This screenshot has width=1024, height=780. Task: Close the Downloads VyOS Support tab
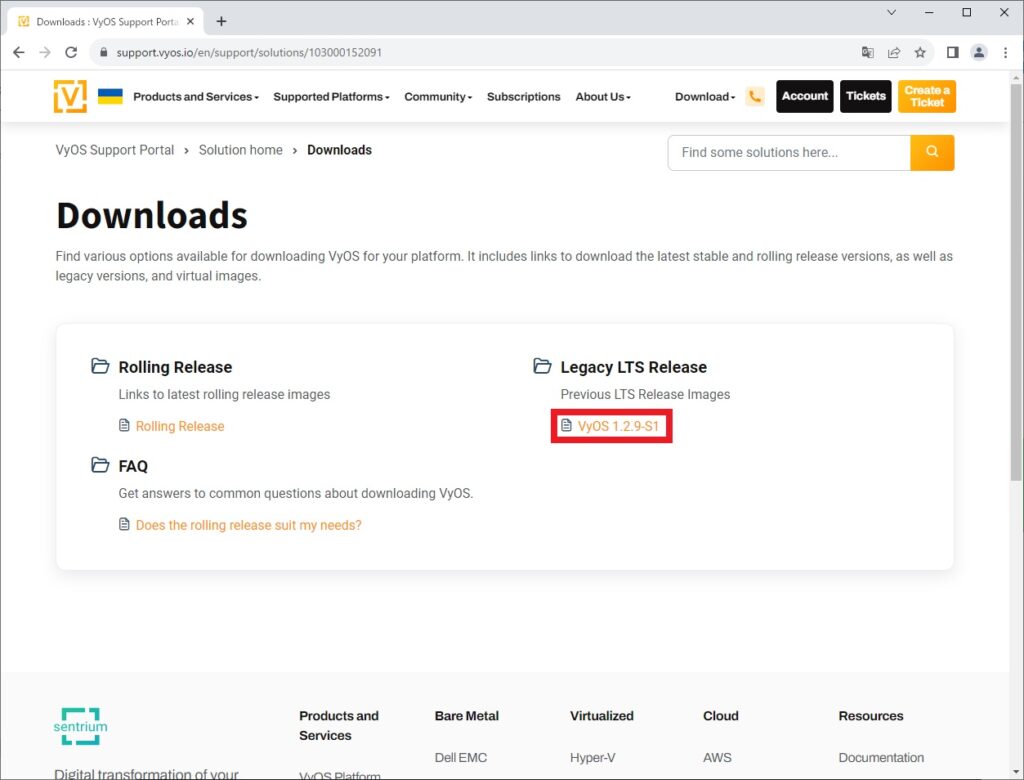190,22
